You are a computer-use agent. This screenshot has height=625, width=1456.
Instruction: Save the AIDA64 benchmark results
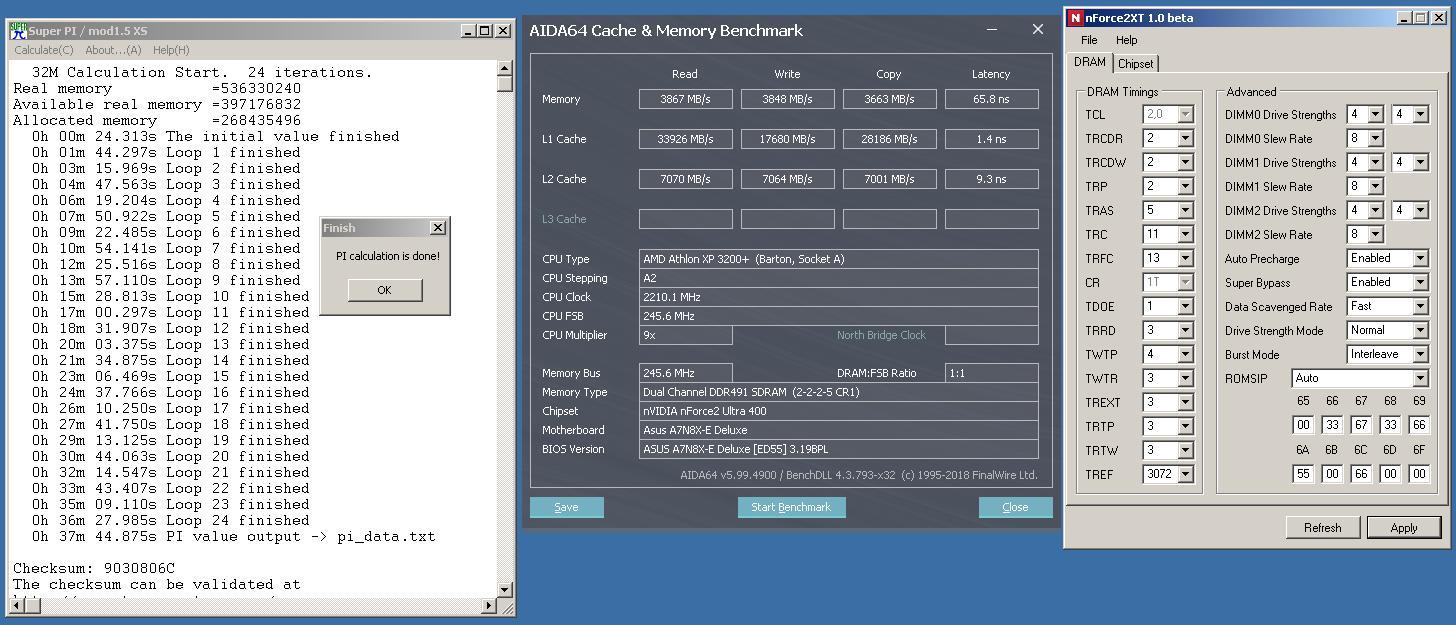click(x=566, y=507)
